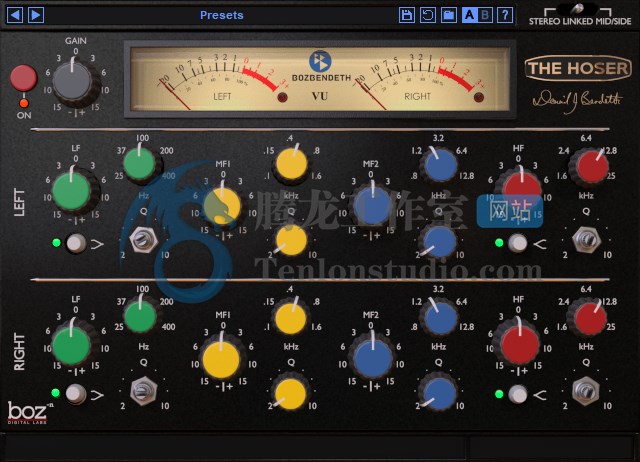
Task: Adjust LEFT MF1 frequency kHz knob
Action: coord(291,164)
